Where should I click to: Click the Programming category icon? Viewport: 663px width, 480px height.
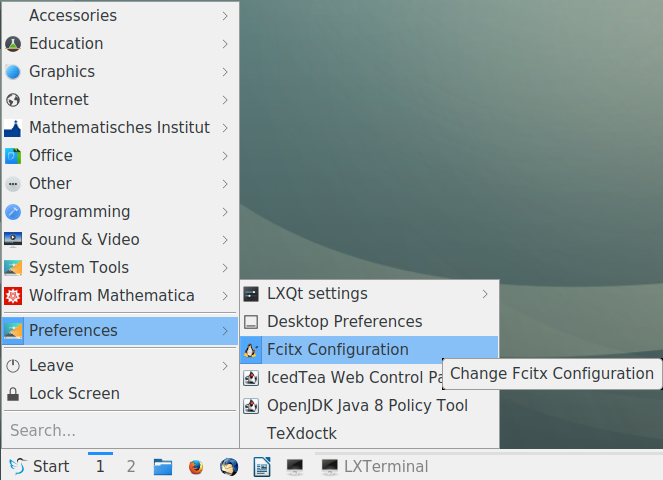point(13,212)
